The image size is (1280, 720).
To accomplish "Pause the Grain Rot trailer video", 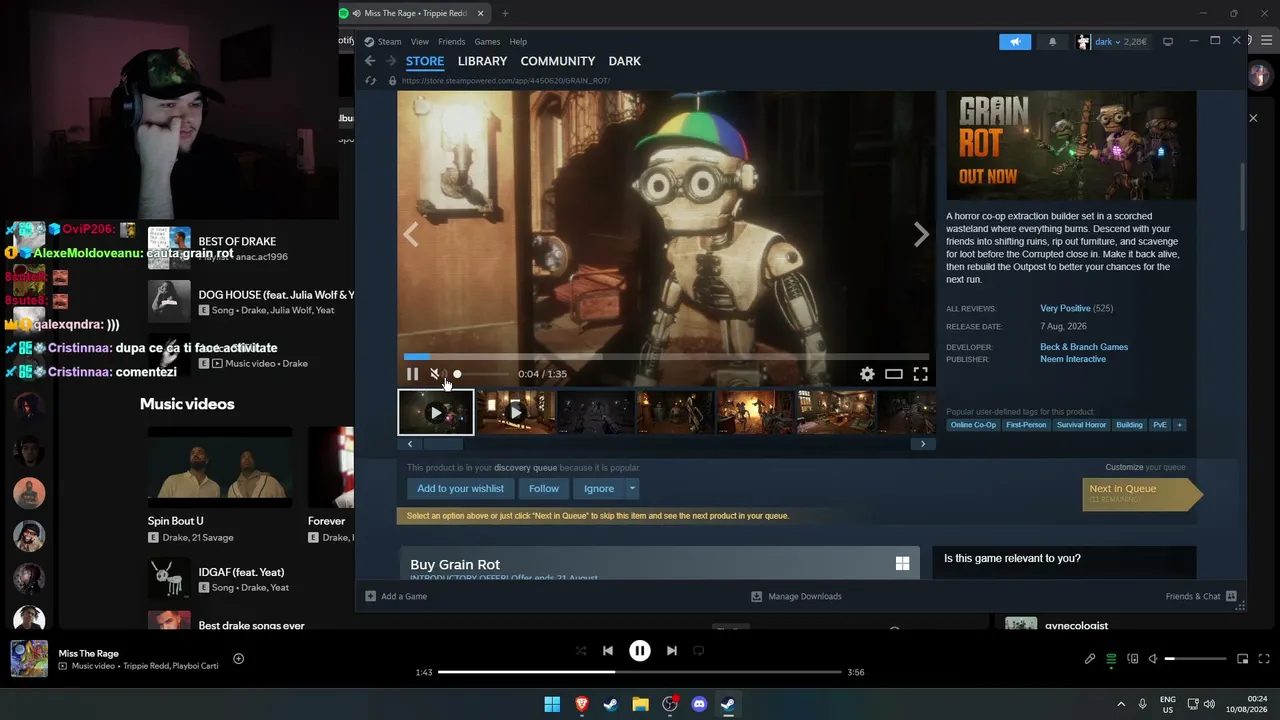I will tap(412, 374).
